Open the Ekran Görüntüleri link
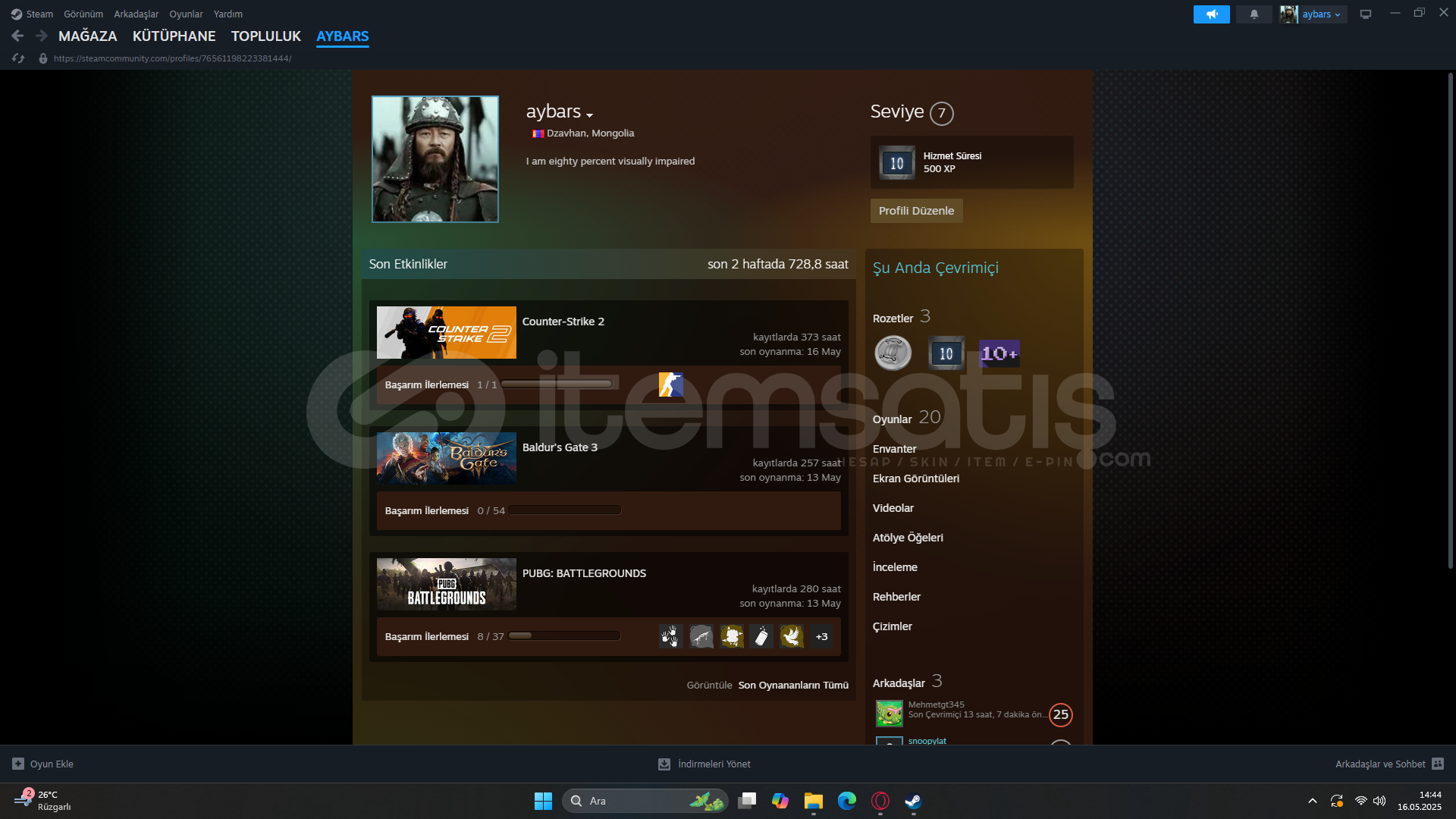Screen dimensions: 1456x819 click(x=916, y=479)
